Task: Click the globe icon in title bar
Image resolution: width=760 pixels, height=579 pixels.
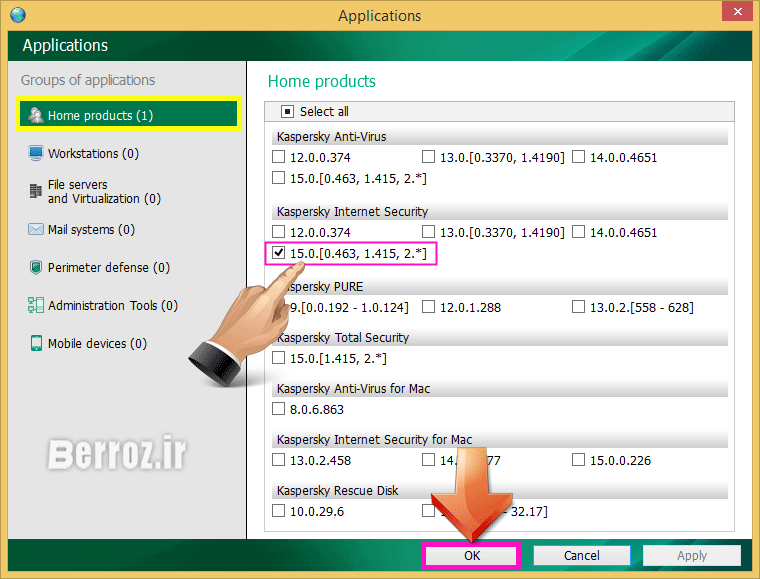Action: tap(18, 15)
